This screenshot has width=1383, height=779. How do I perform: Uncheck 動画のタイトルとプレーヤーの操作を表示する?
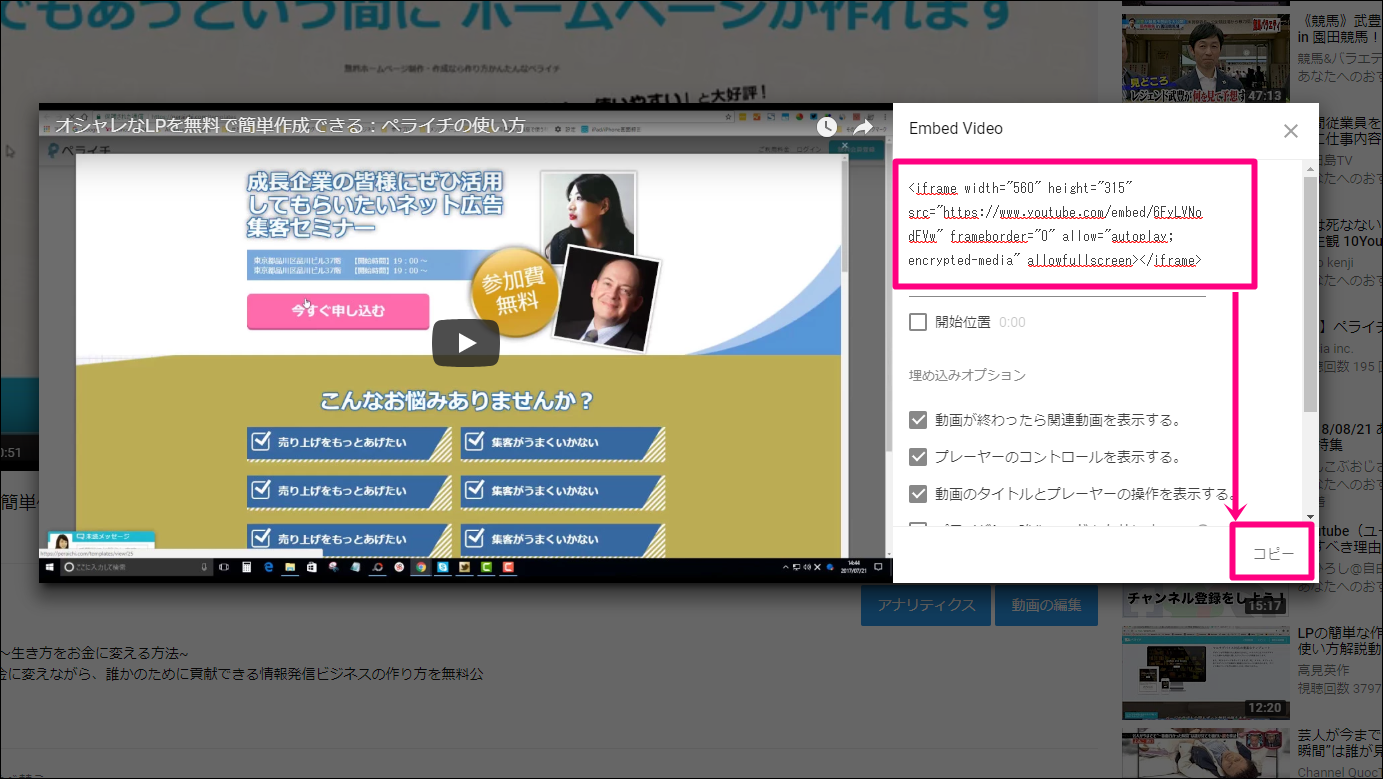coord(918,494)
